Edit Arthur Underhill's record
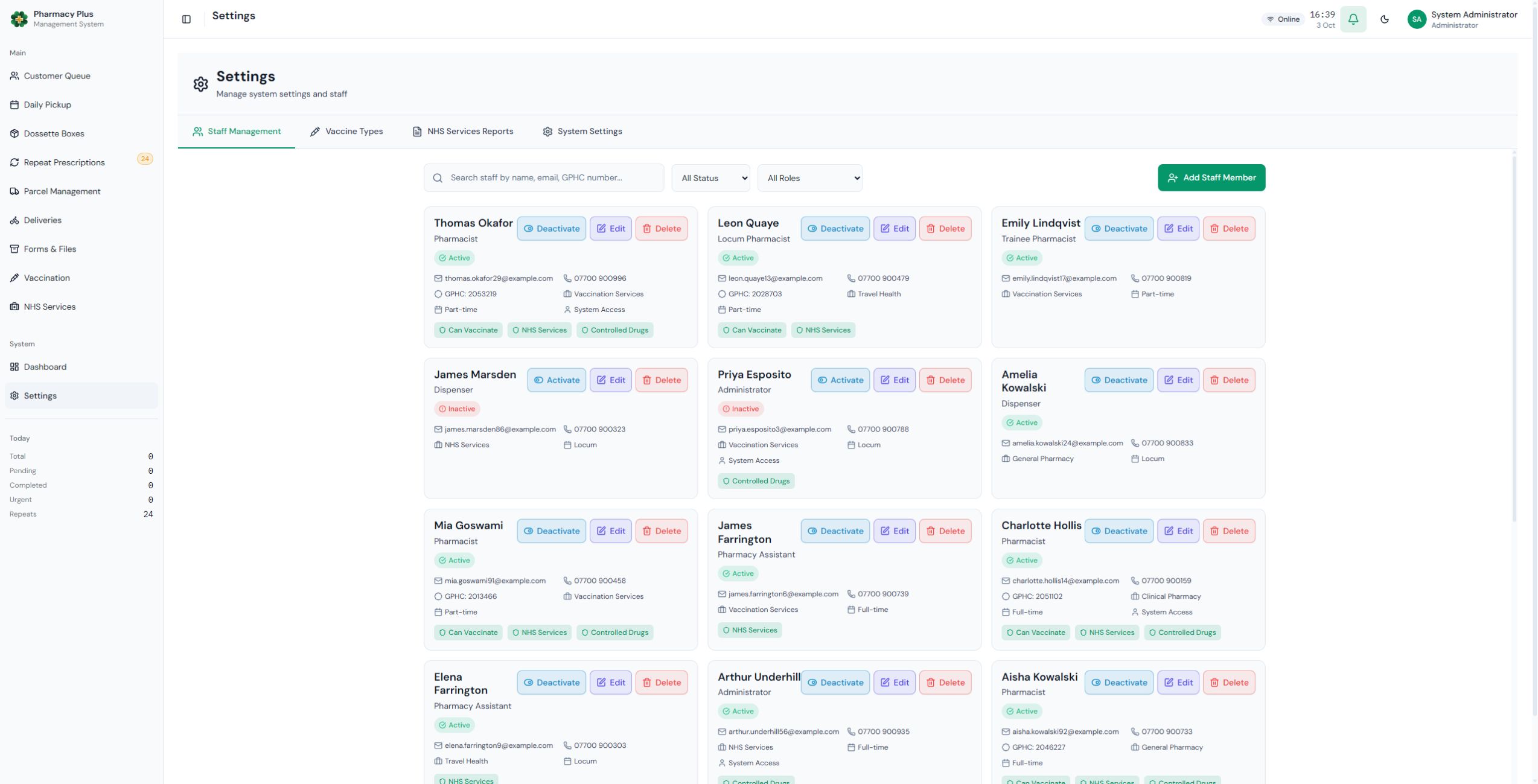The height and width of the screenshot is (784, 1538). tap(894, 683)
